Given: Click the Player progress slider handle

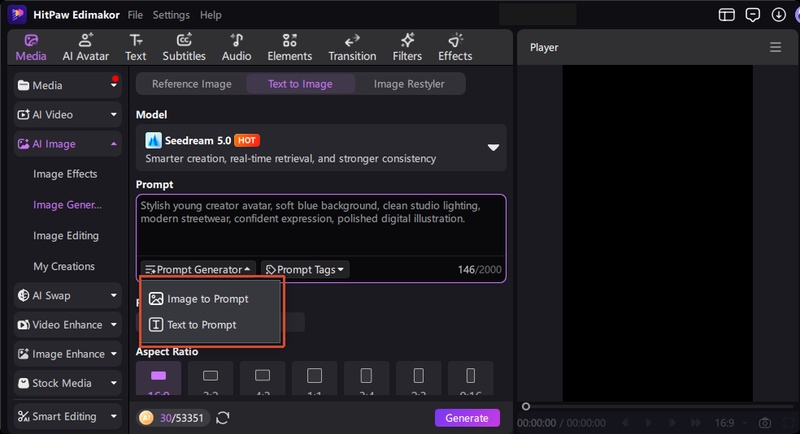Looking at the screenshot, I should click(526, 406).
